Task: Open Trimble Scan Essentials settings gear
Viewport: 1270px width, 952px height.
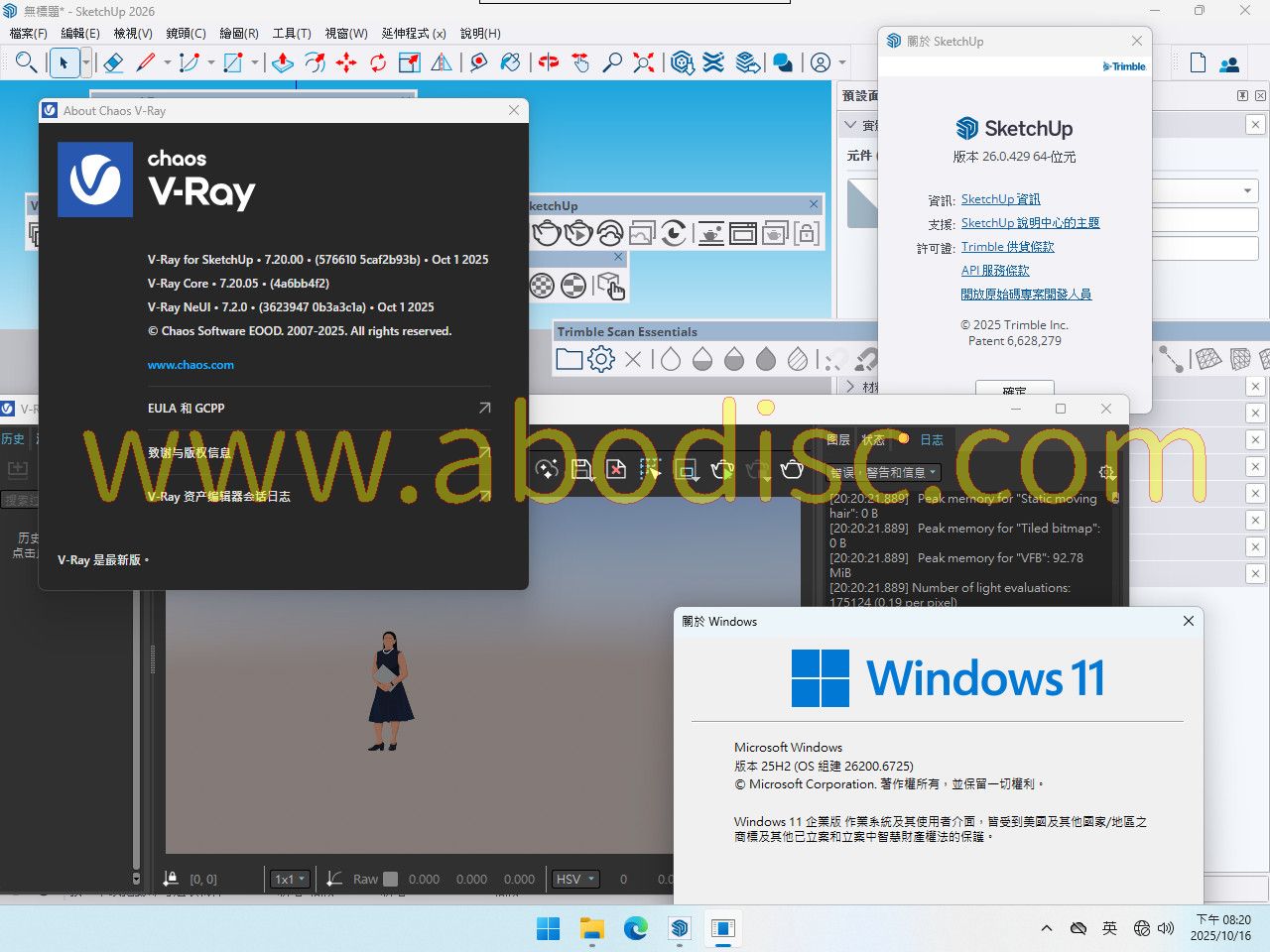Action: [x=601, y=359]
